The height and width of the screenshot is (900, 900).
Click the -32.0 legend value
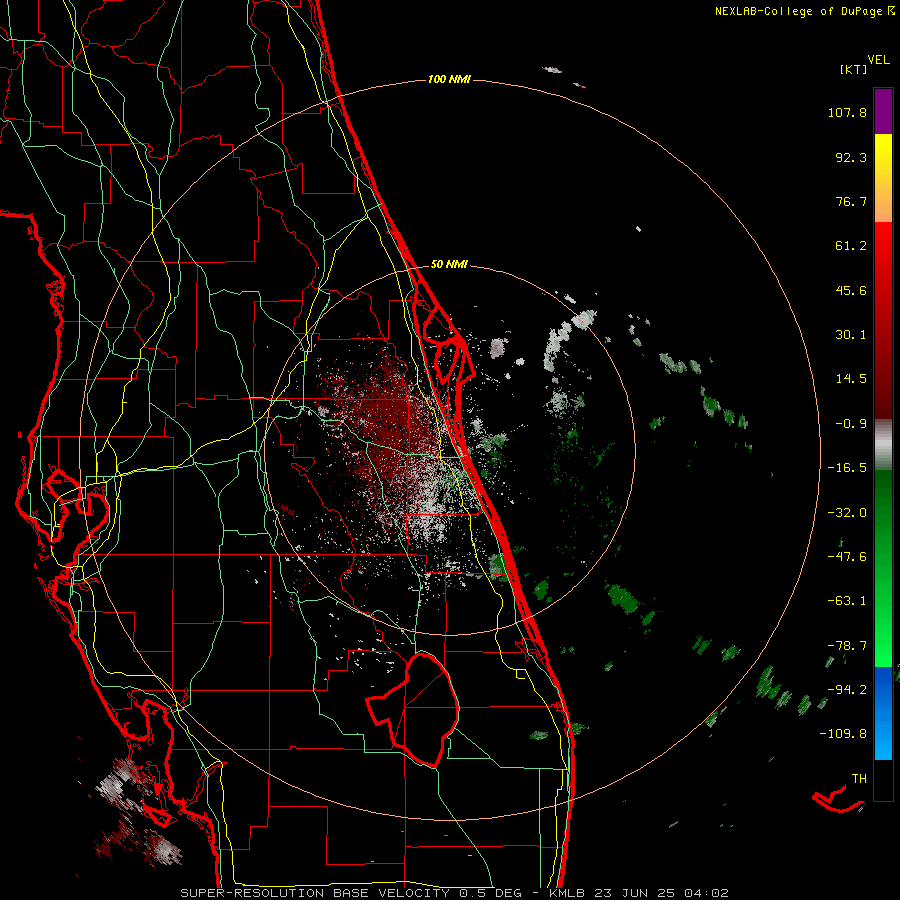tap(847, 513)
